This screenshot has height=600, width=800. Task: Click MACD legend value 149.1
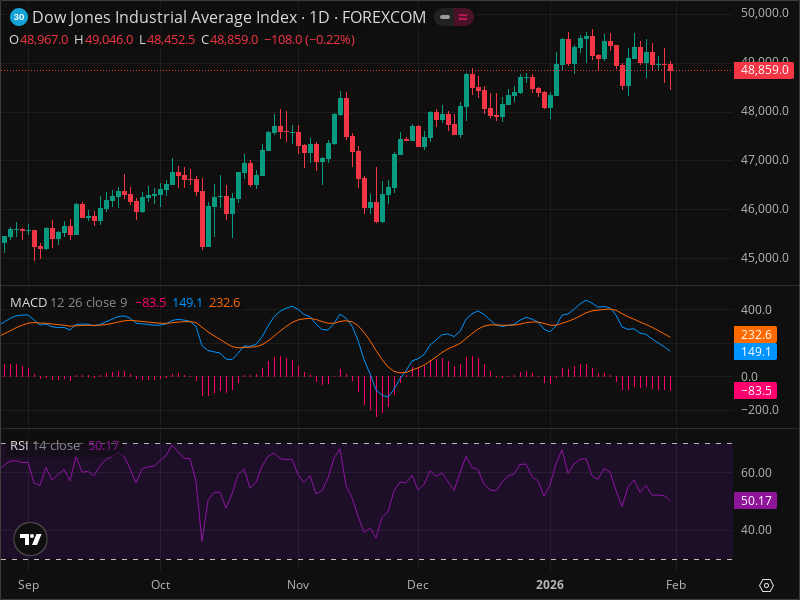coord(187,303)
